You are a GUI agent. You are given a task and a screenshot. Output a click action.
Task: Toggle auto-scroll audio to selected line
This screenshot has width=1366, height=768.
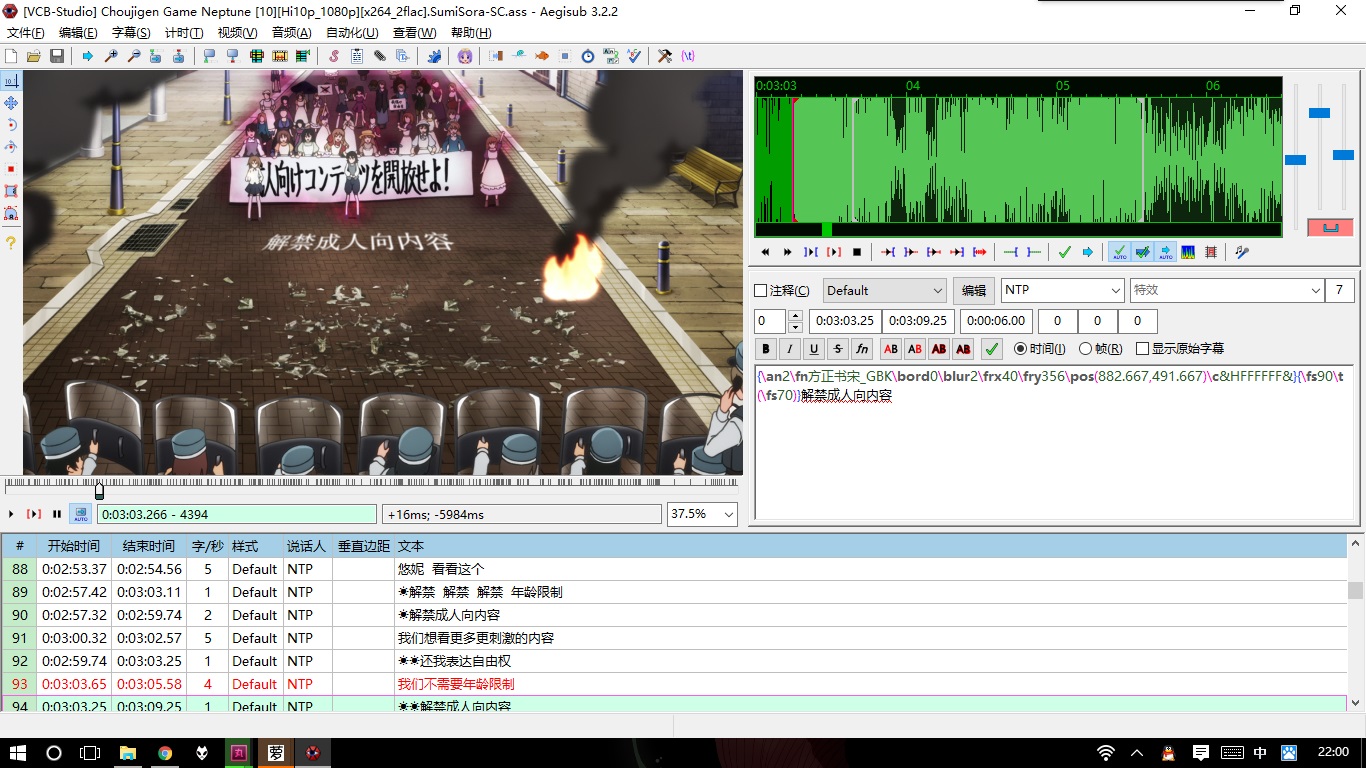(x=1166, y=252)
